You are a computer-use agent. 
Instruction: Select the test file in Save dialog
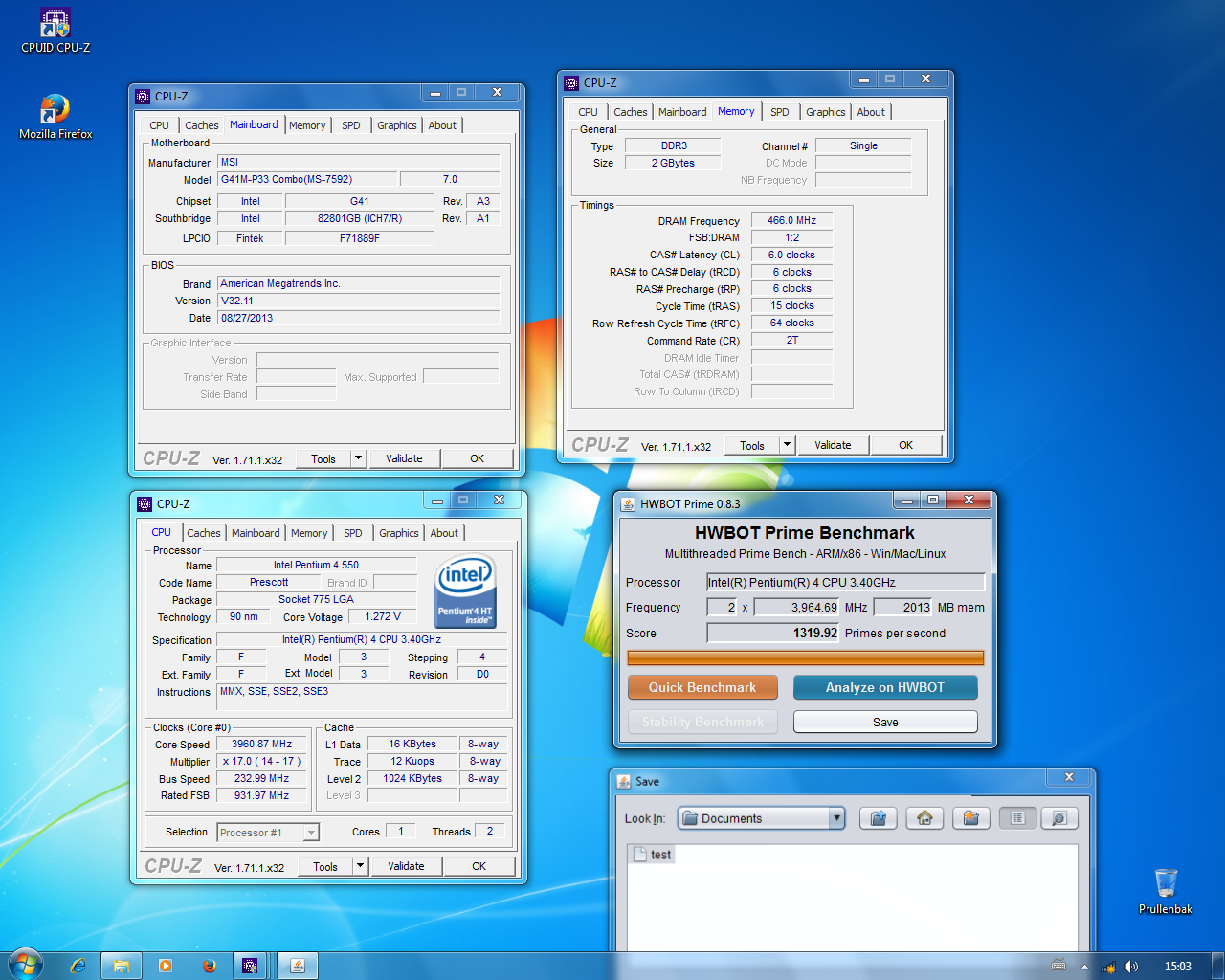click(x=651, y=855)
